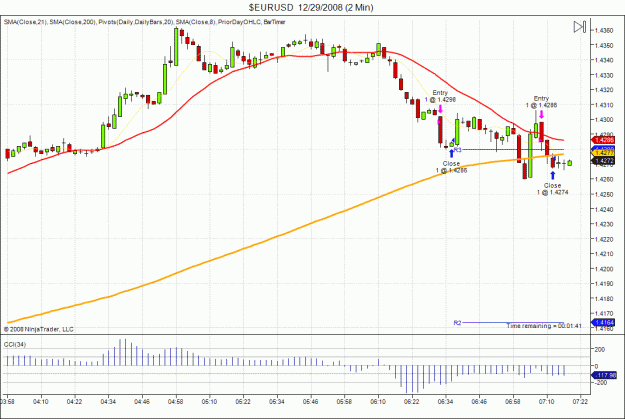
Task: Click the R2 pivot label
Action: tap(457, 323)
